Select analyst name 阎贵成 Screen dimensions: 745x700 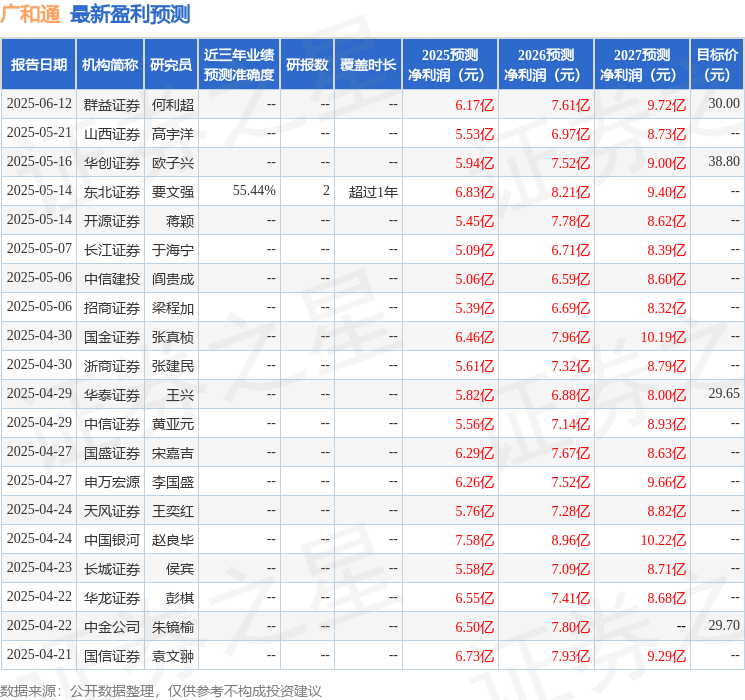point(173,278)
